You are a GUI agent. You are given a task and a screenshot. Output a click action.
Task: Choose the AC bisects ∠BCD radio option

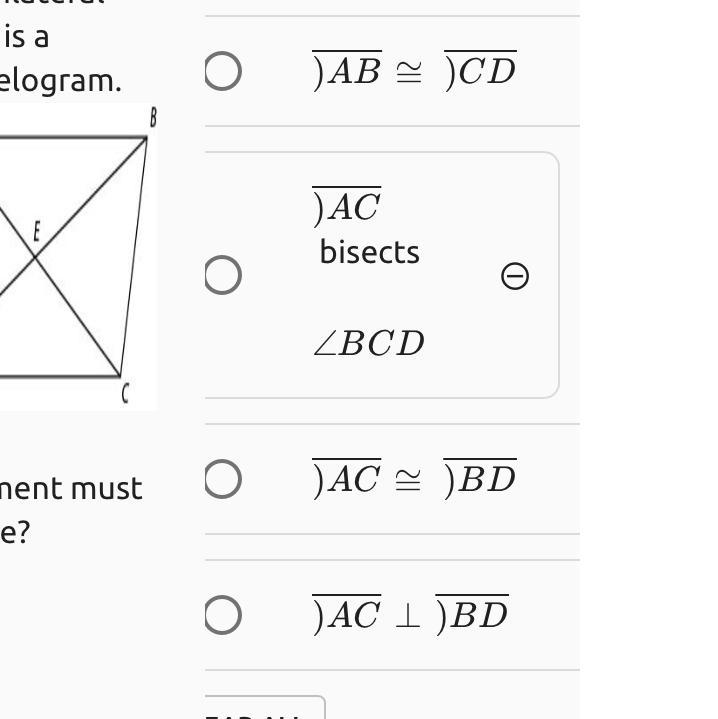click(x=222, y=275)
